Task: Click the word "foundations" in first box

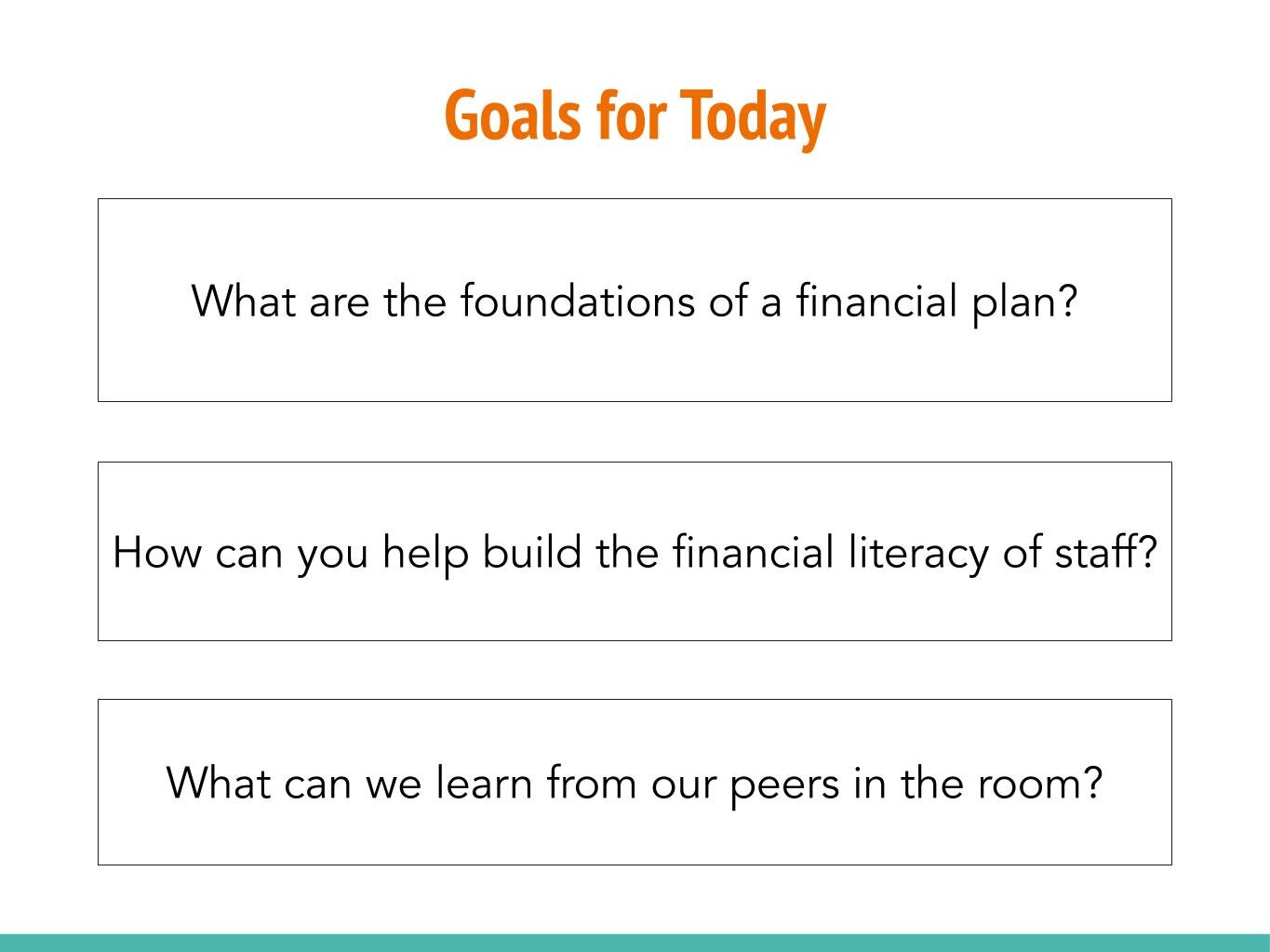Action: tap(577, 301)
